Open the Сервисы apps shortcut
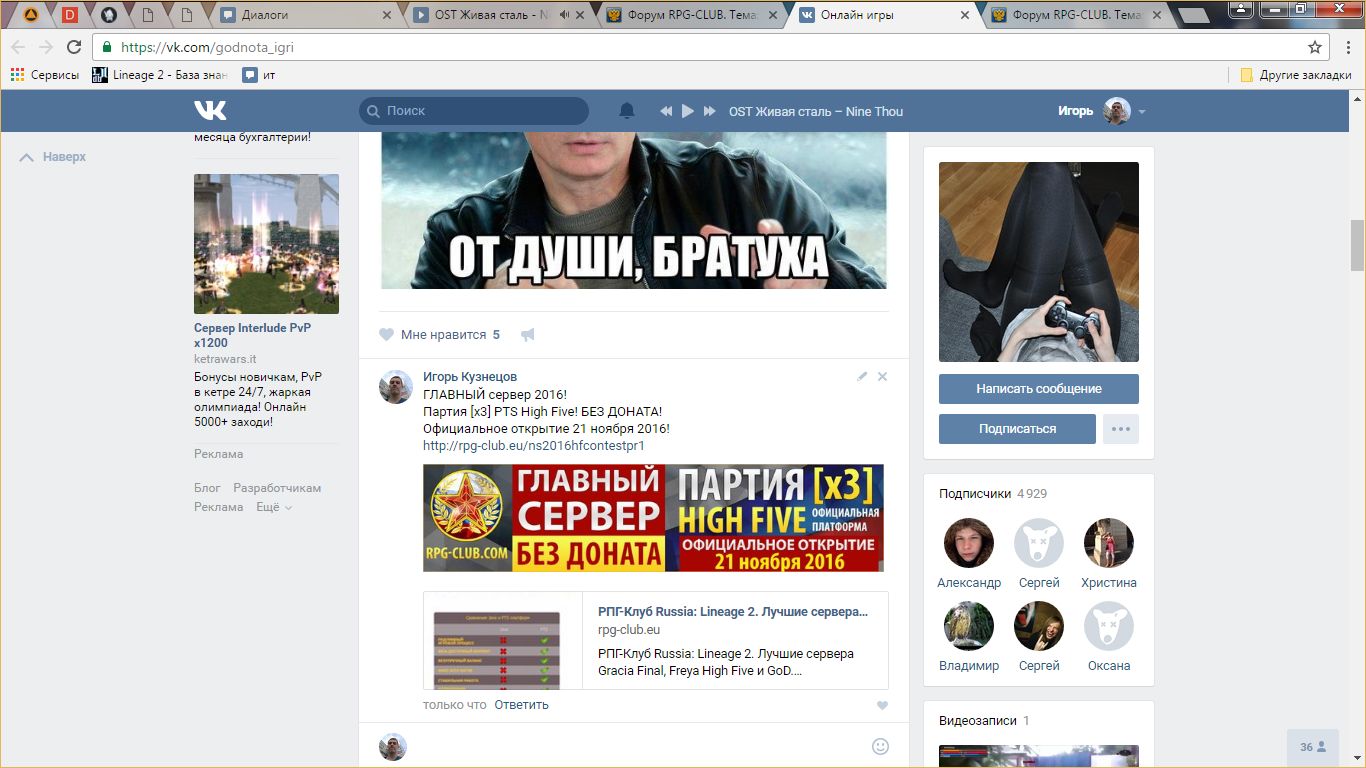This screenshot has height=768, width=1366. click(45, 75)
